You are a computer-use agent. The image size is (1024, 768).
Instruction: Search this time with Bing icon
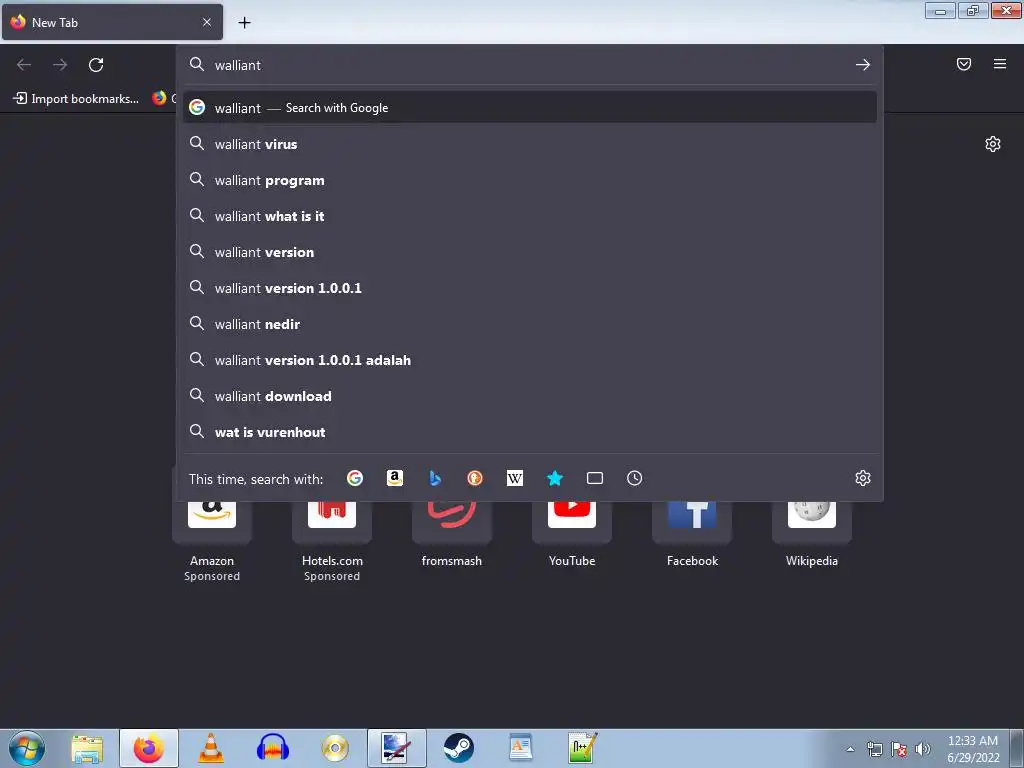tap(435, 479)
